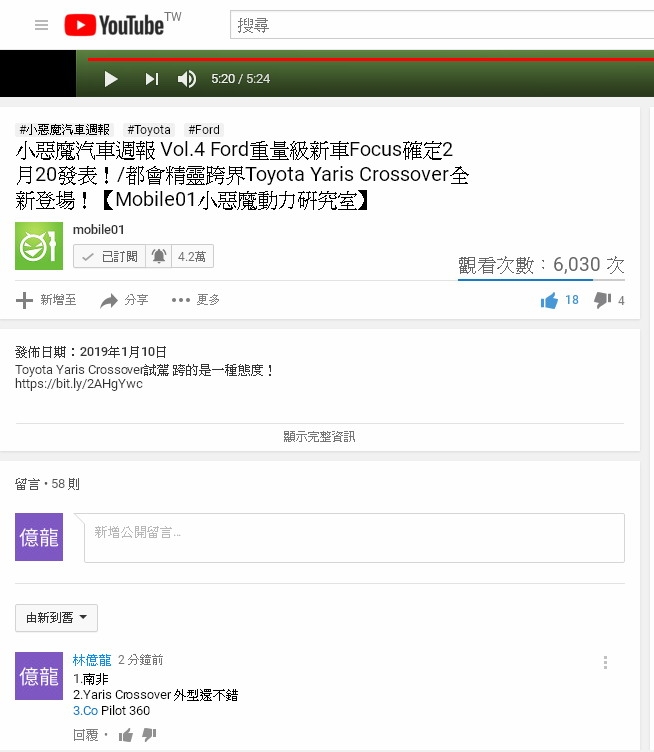Image resolution: width=654 pixels, height=752 pixels.
Task: Click the 新增公開留言 comment box
Action: (x=354, y=538)
